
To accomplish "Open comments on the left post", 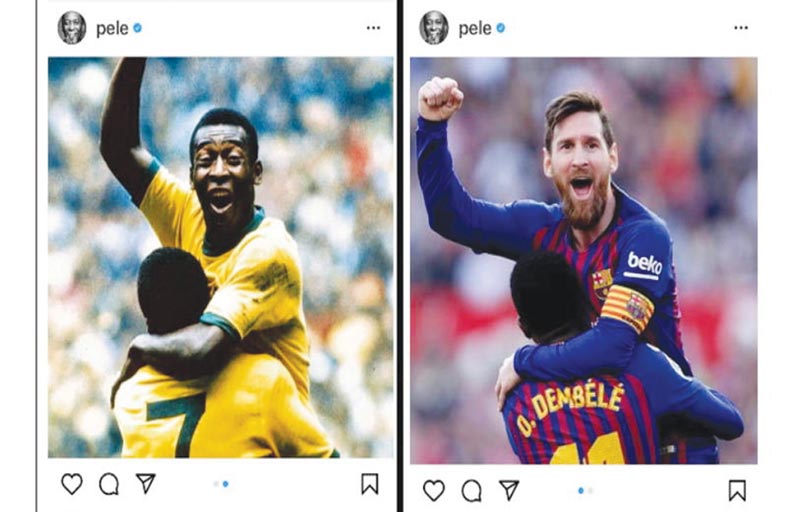I will click(x=109, y=484).
